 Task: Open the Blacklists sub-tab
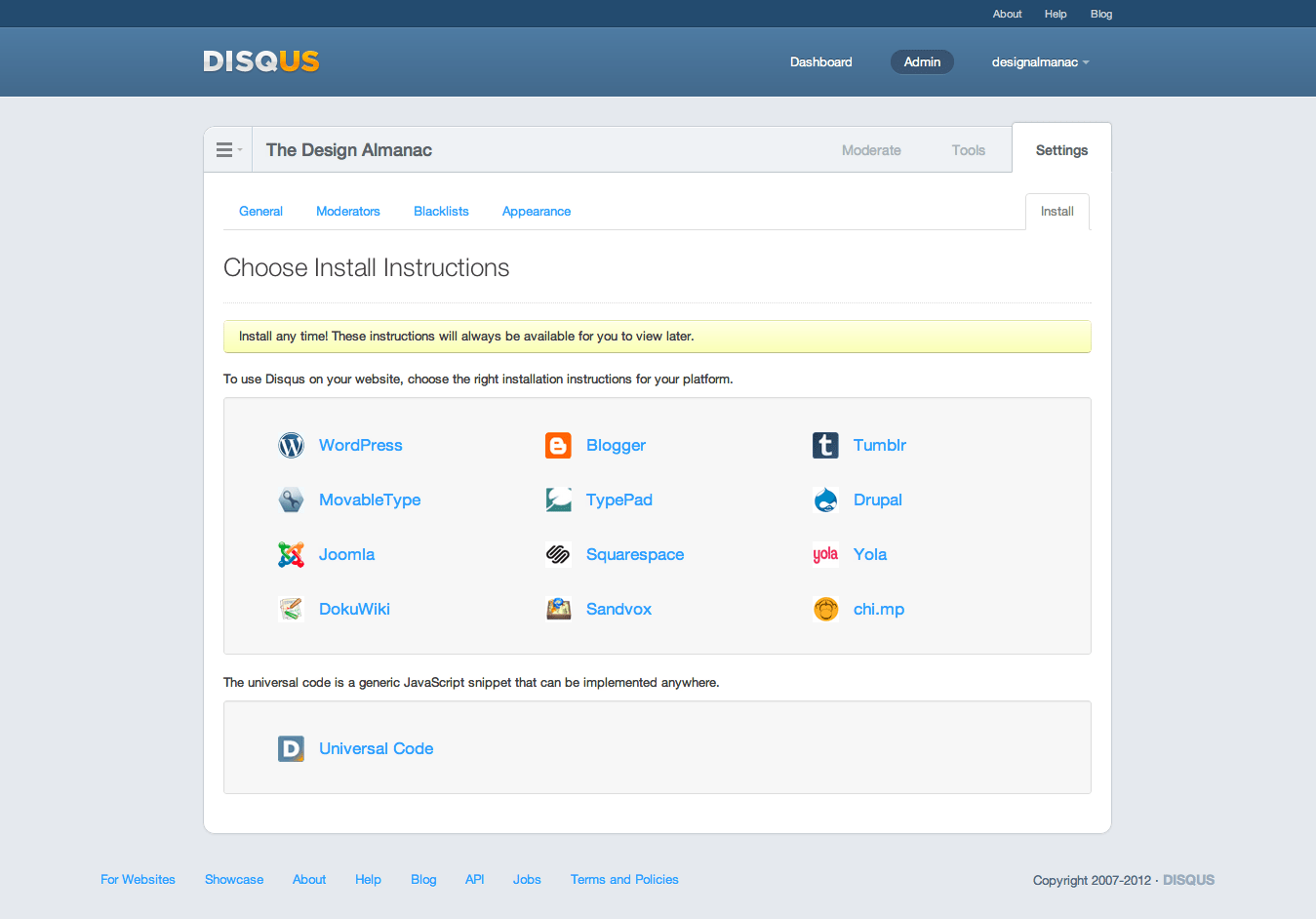click(441, 211)
